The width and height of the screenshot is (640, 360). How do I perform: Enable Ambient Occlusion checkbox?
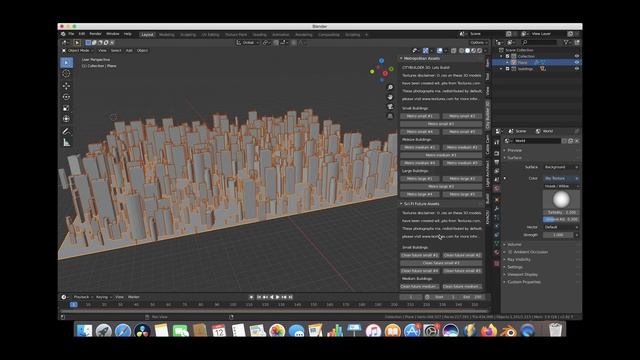[510, 252]
